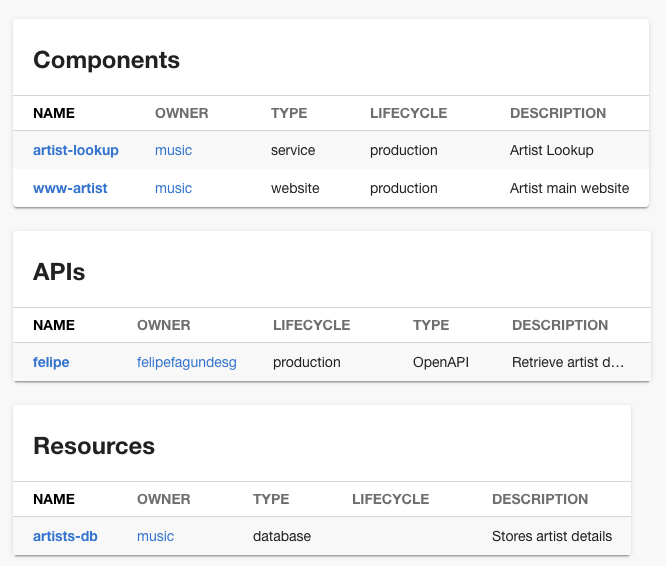
Task: Open the www-artist component link
Action: [x=70, y=188]
